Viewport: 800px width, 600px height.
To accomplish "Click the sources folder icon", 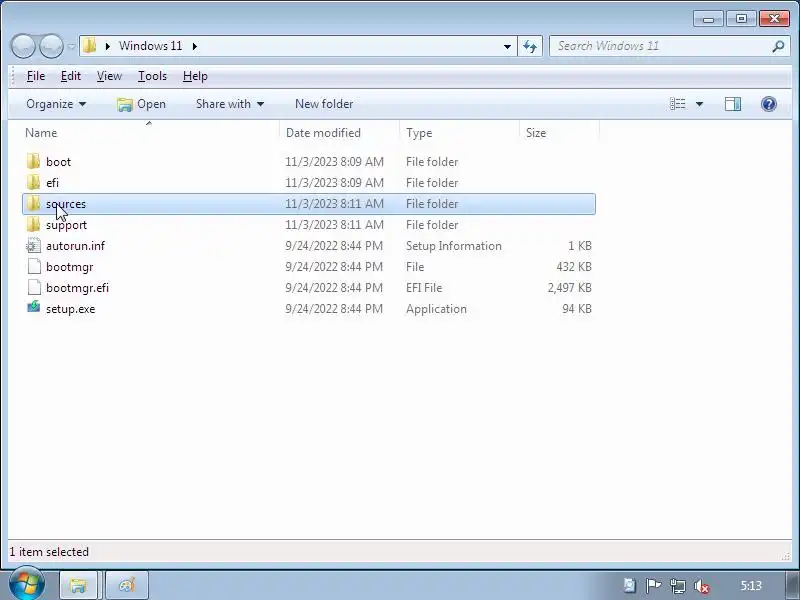I will pos(33,204).
